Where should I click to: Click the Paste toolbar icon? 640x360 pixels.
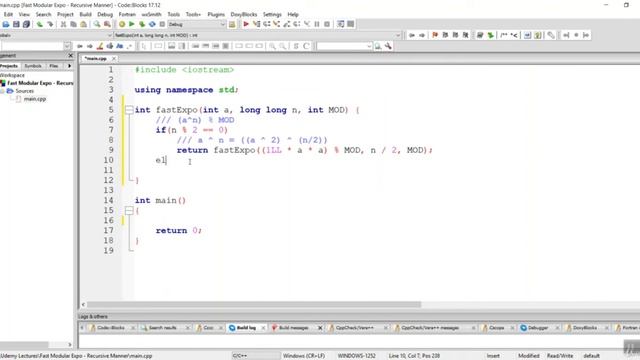tap(83, 24)
